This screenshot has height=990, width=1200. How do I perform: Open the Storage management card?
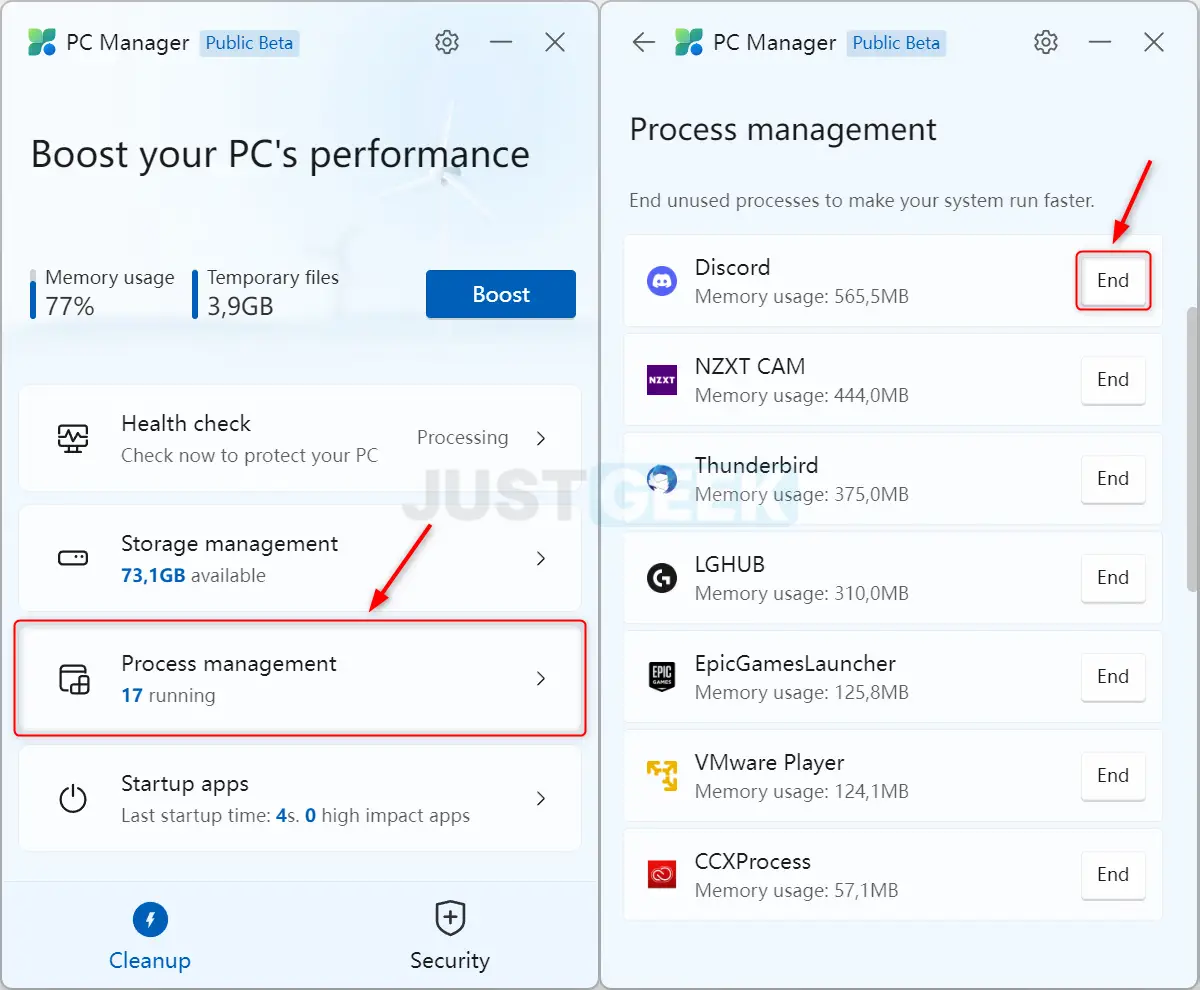click(300, 558)
